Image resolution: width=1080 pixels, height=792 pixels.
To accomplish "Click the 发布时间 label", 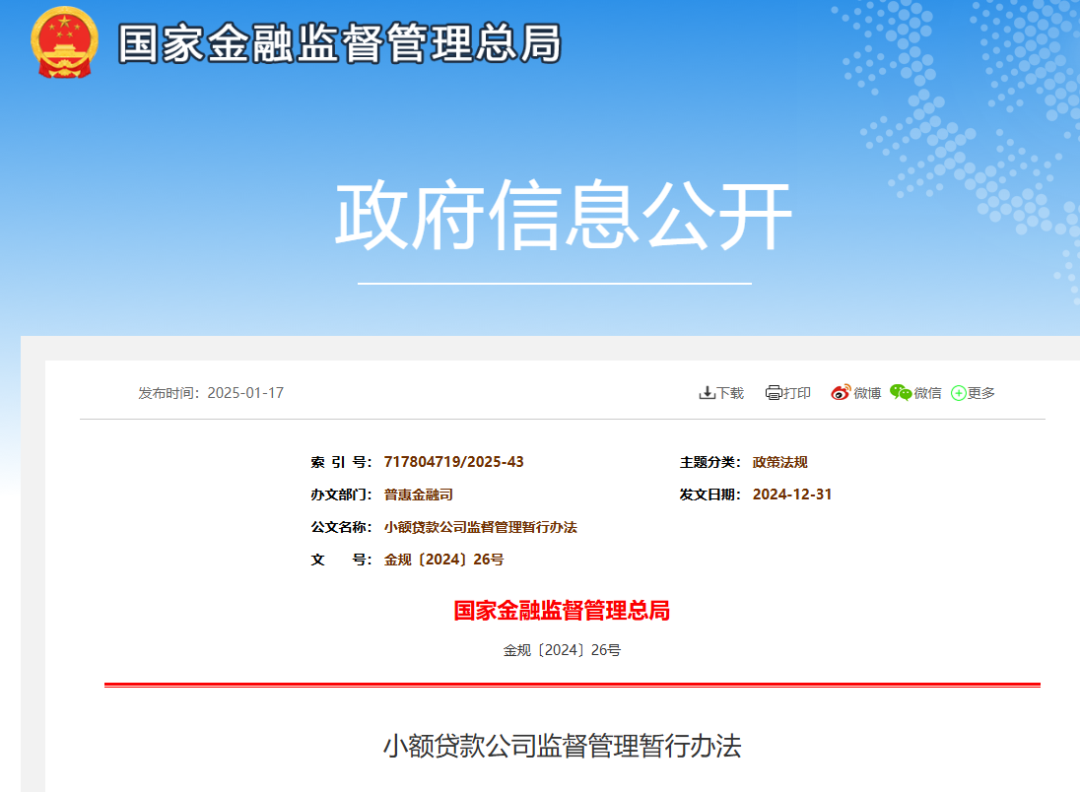I will click(167, 393).
